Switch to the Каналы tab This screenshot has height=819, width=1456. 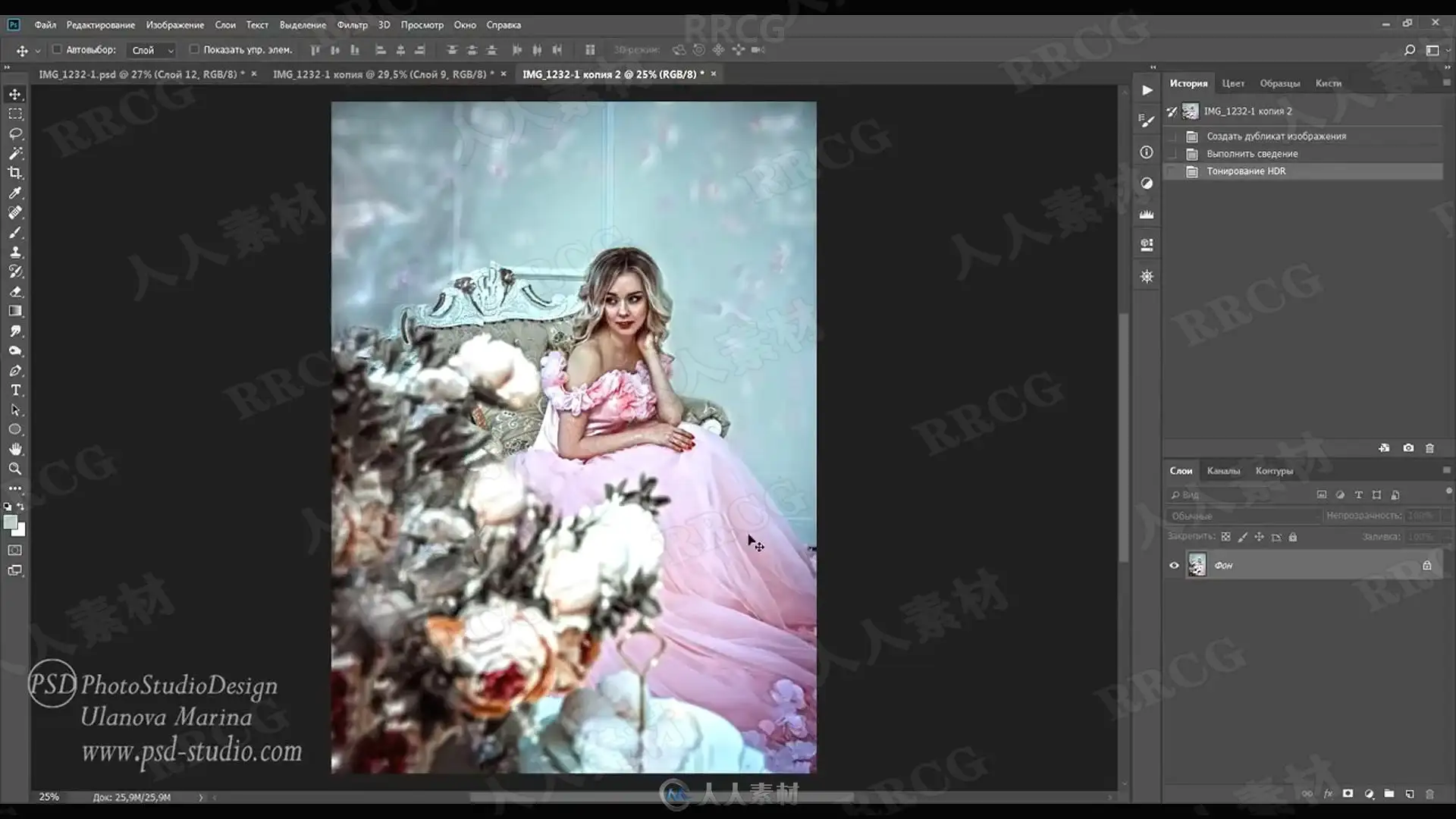pyautogui.click(x=1223, y=471)
